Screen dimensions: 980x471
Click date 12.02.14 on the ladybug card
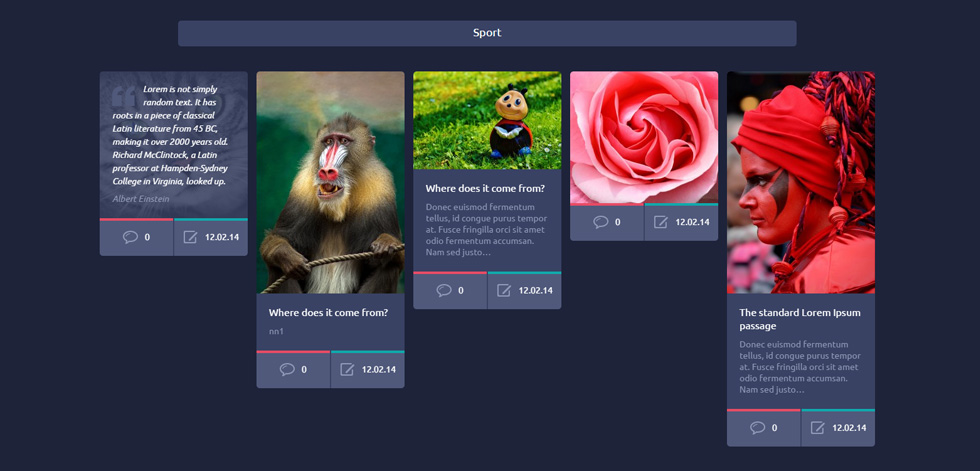coord(536,290)
